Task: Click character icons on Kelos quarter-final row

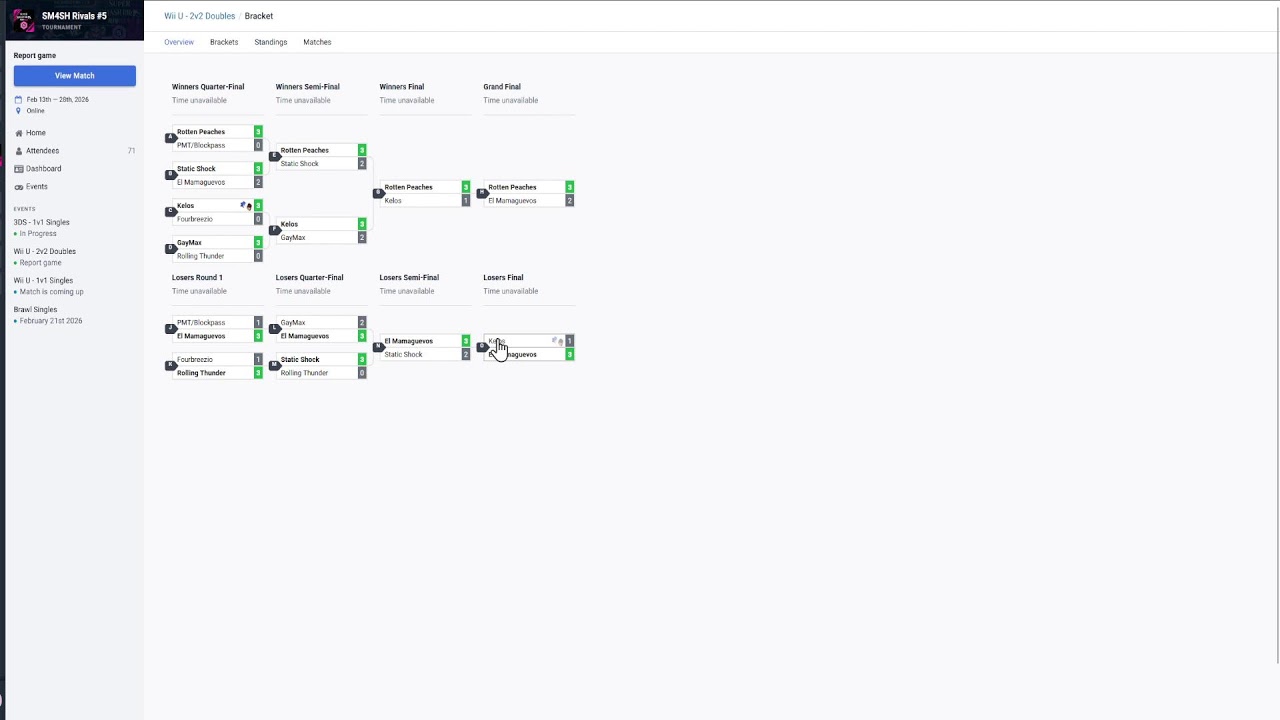Action: [x=246, y=206]
